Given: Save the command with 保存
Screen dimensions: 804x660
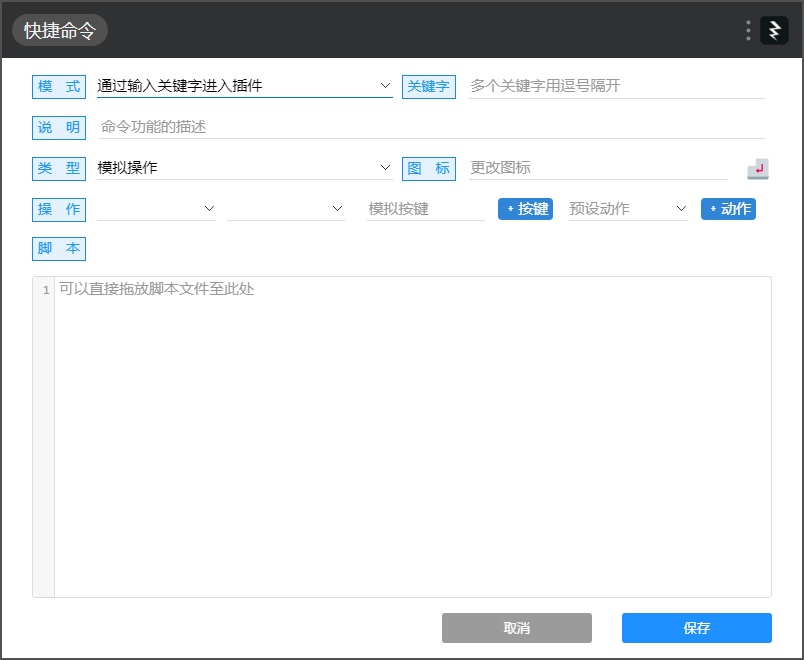Looking at the screenshot, I should 696,628.
